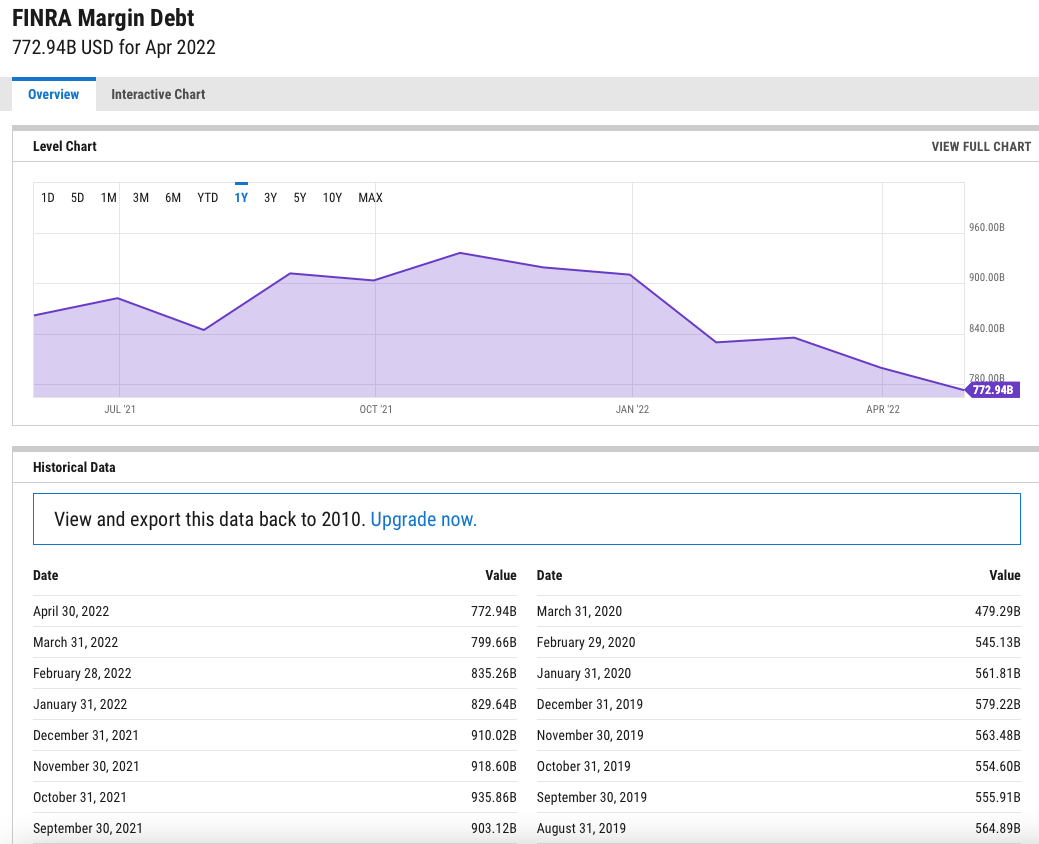The image size is (1039, 844).
Task: Switch chart to 3Y range
Action: click(x=270, y=198)
